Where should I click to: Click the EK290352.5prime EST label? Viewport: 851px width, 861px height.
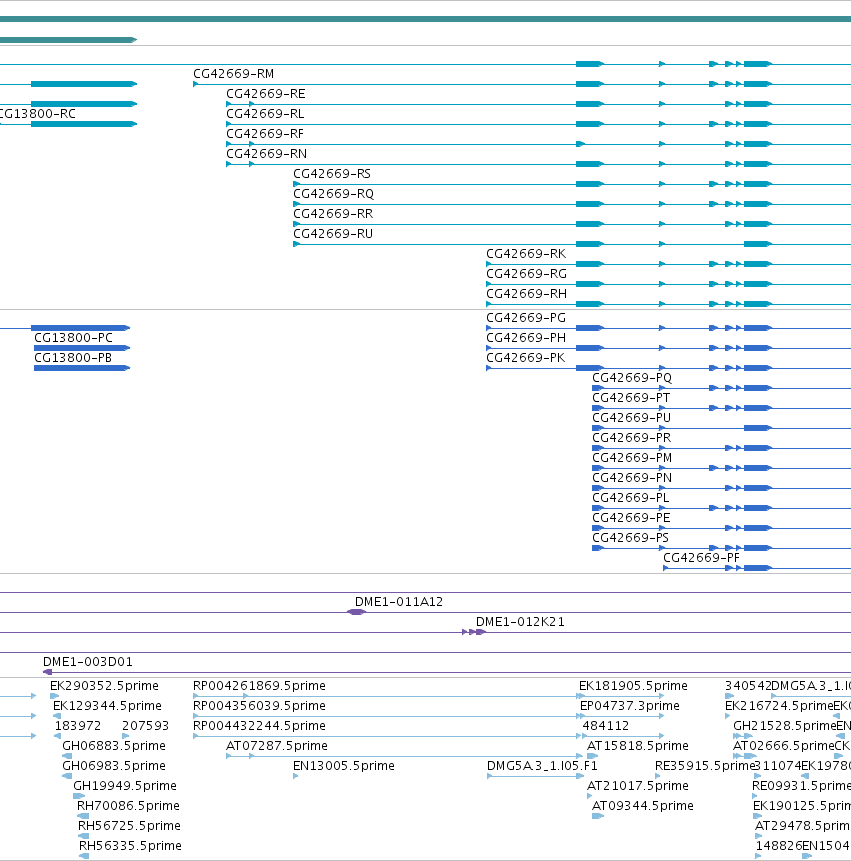coord(104,686)
